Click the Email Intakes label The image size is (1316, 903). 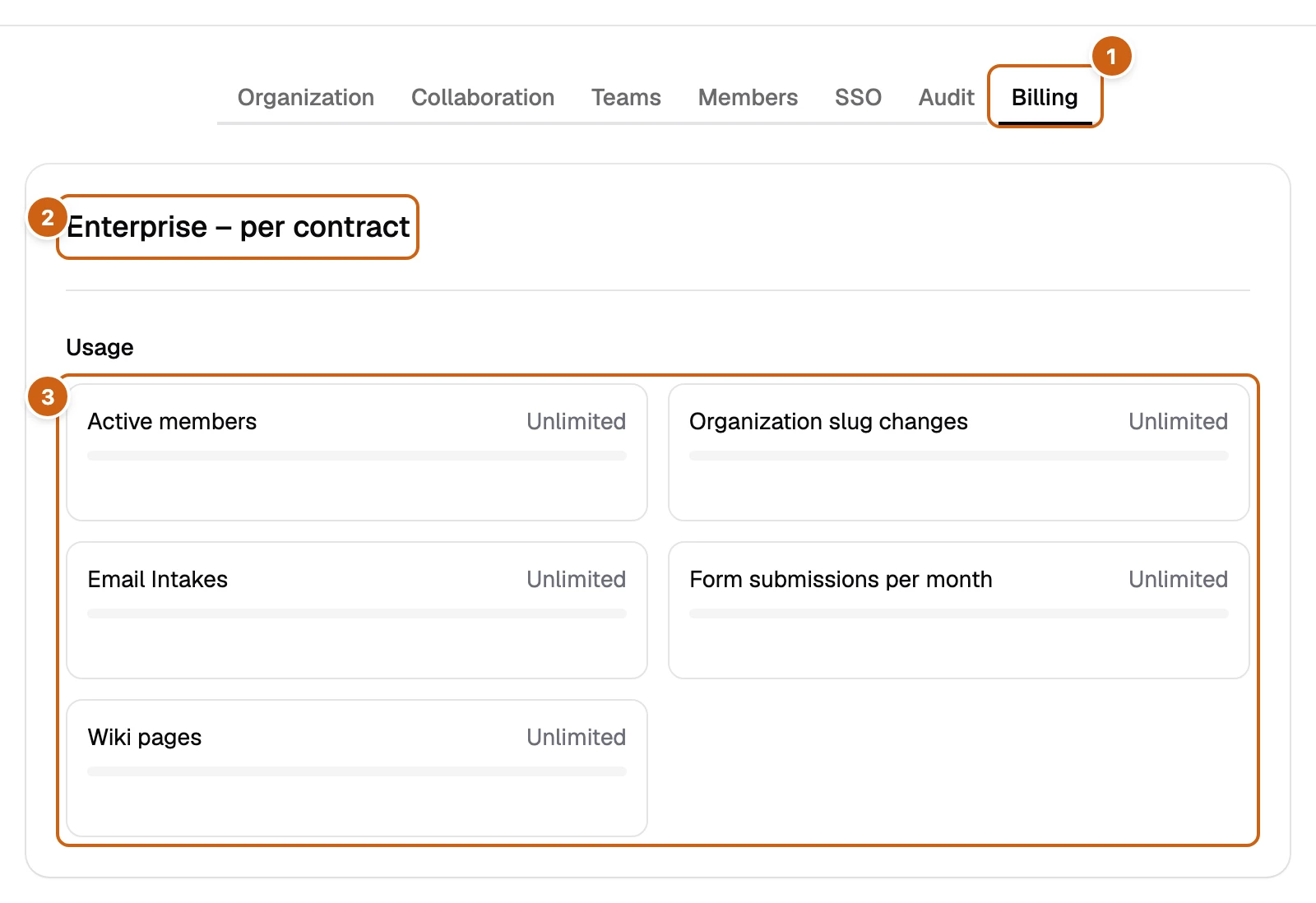pos(157,579)
